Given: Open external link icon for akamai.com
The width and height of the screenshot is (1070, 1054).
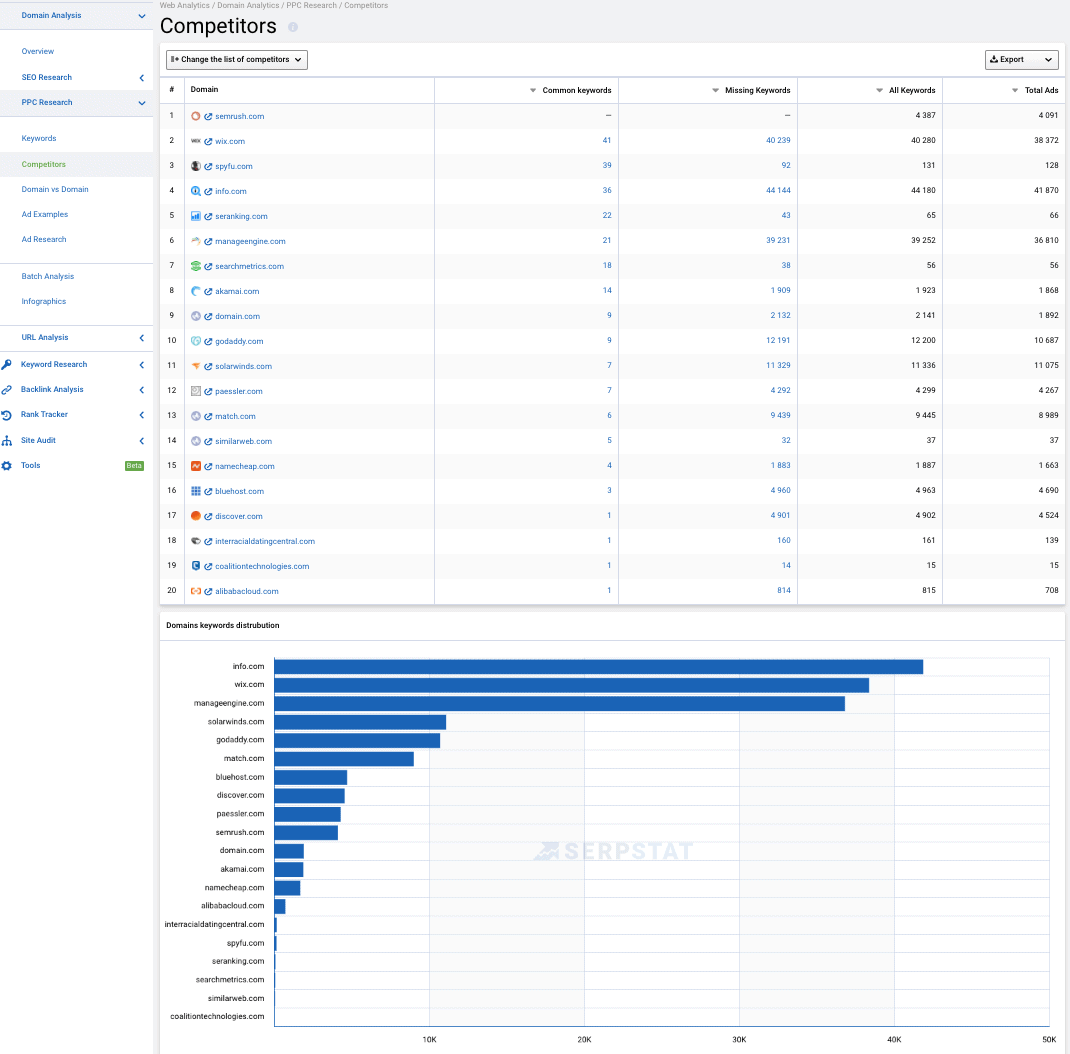Looking at the screenshot, I should (208, 291).
